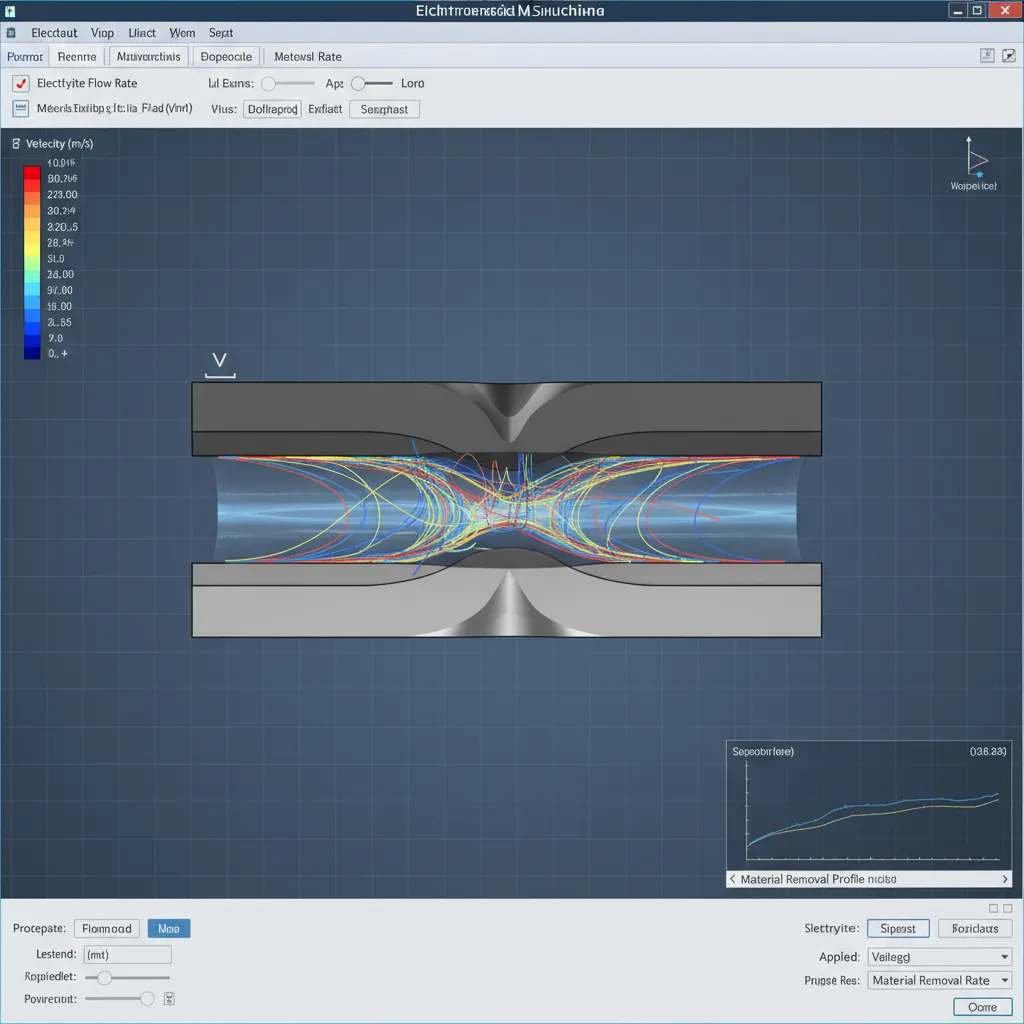
Task: Open the Applied Vailegg dropdown
Action: 938,956
